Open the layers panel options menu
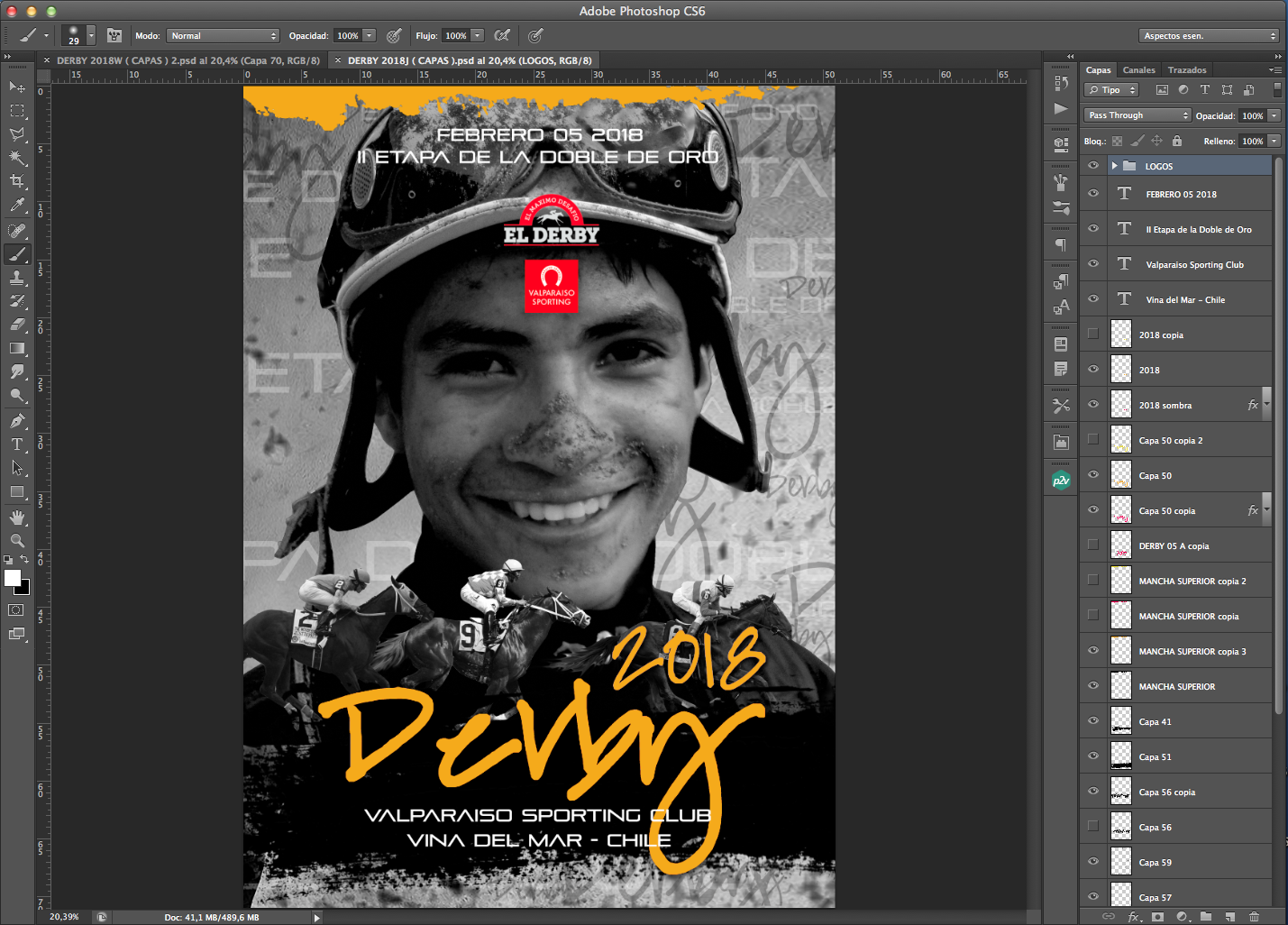Screen dimensions: 1288x925 pyautogui.click(x=1274, y=69)
